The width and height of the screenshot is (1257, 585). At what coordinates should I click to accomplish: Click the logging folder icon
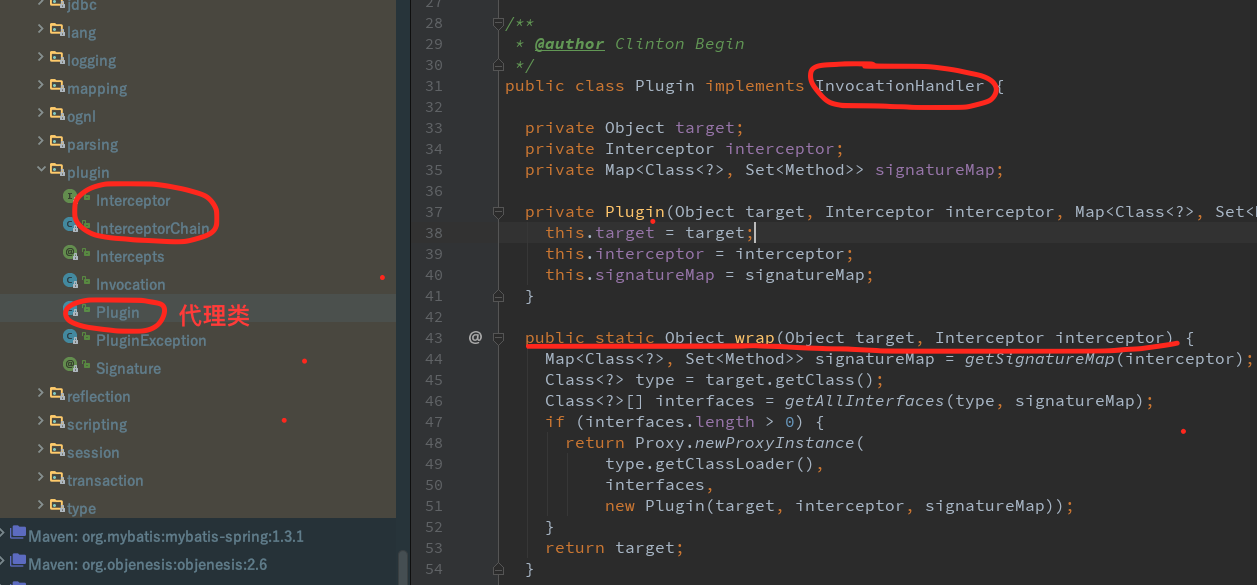(57, 59)
